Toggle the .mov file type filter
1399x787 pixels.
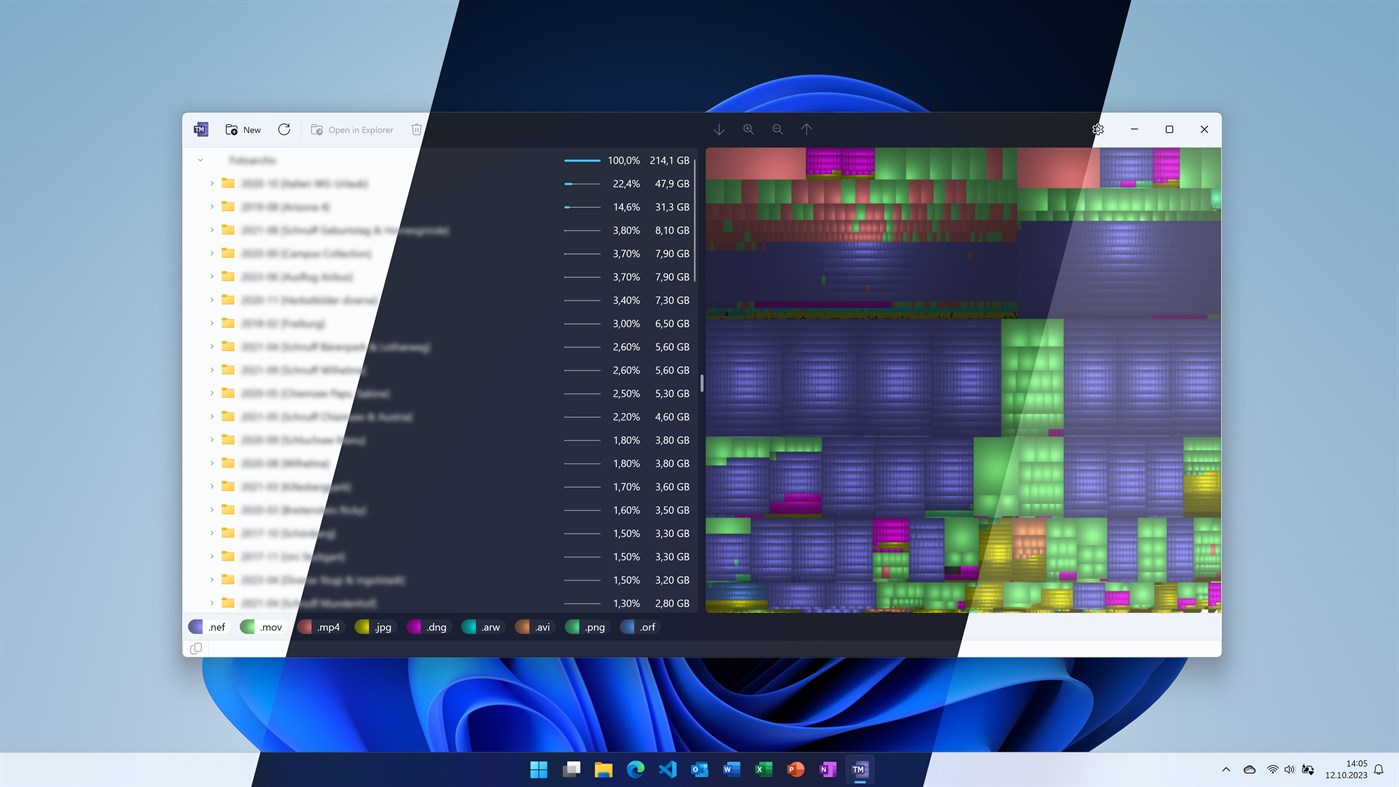click(261, 627)
